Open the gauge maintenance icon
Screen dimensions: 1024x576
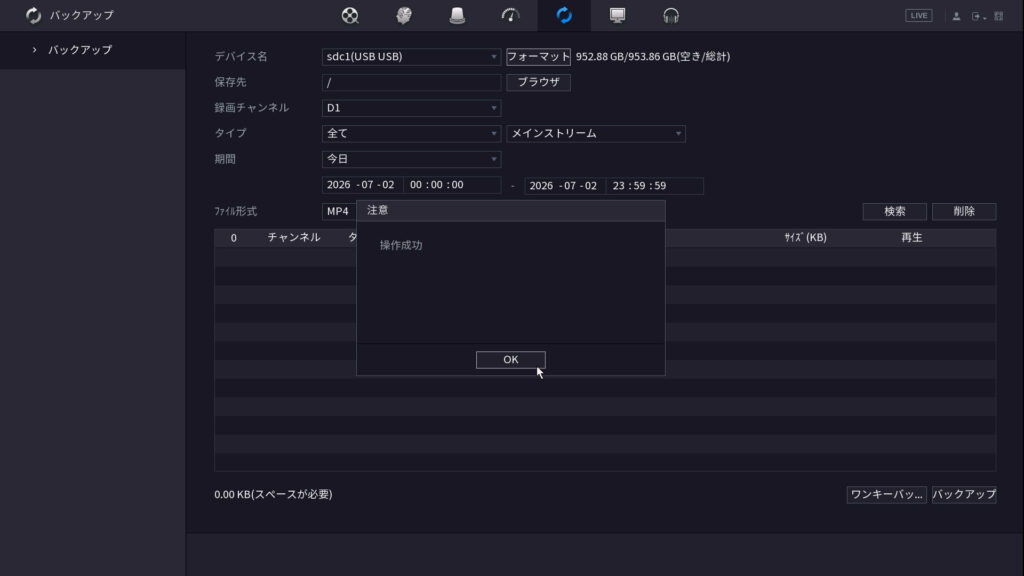click(510, 15)
